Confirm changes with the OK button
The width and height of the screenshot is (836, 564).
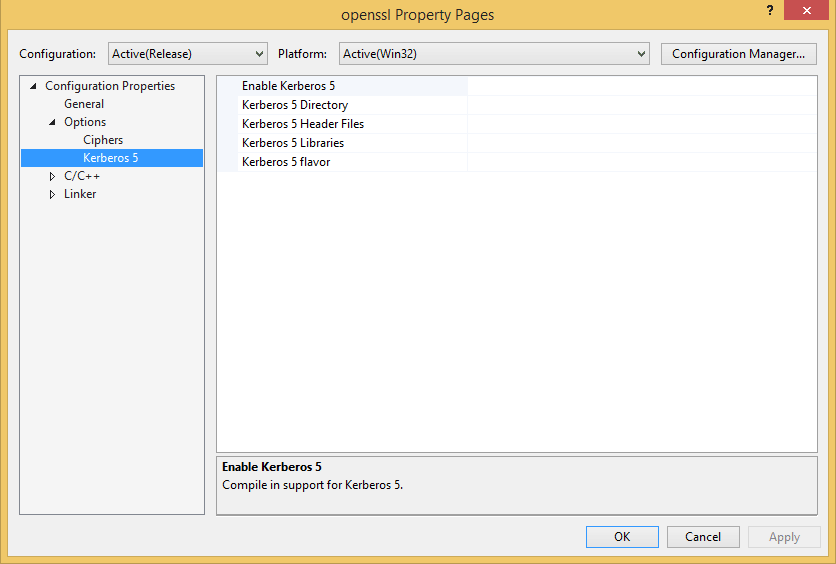coord(622,537)
